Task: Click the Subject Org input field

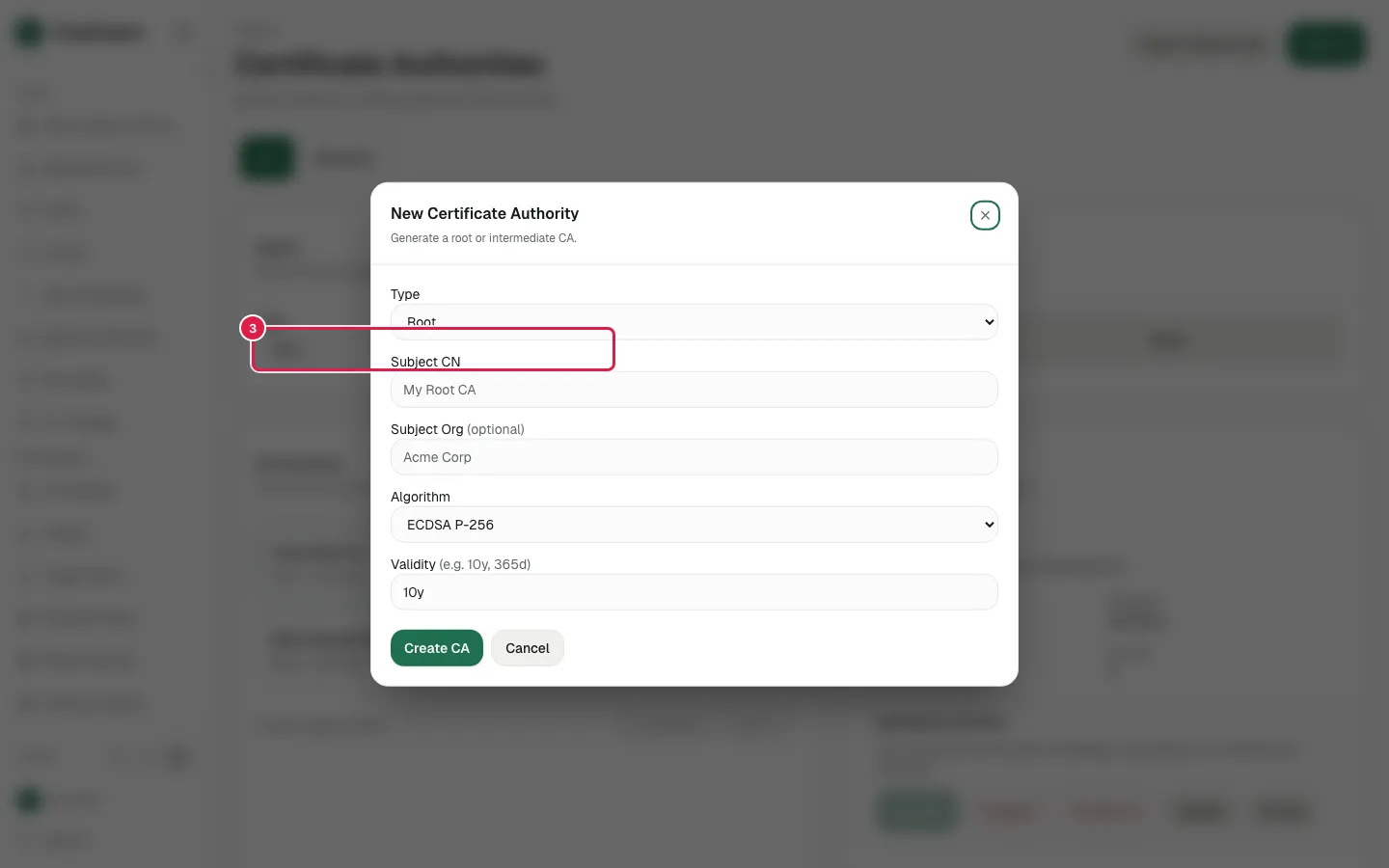Action: tap(694, 457)
